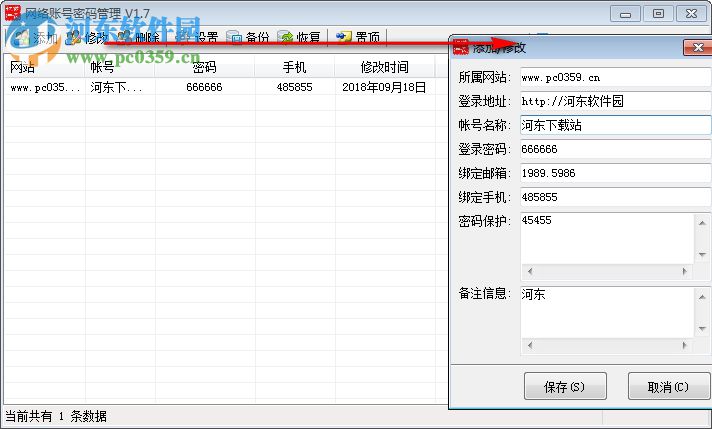Click the 登录地址 input field
This screenshot has width=712, height=429.
coord(616,101)
